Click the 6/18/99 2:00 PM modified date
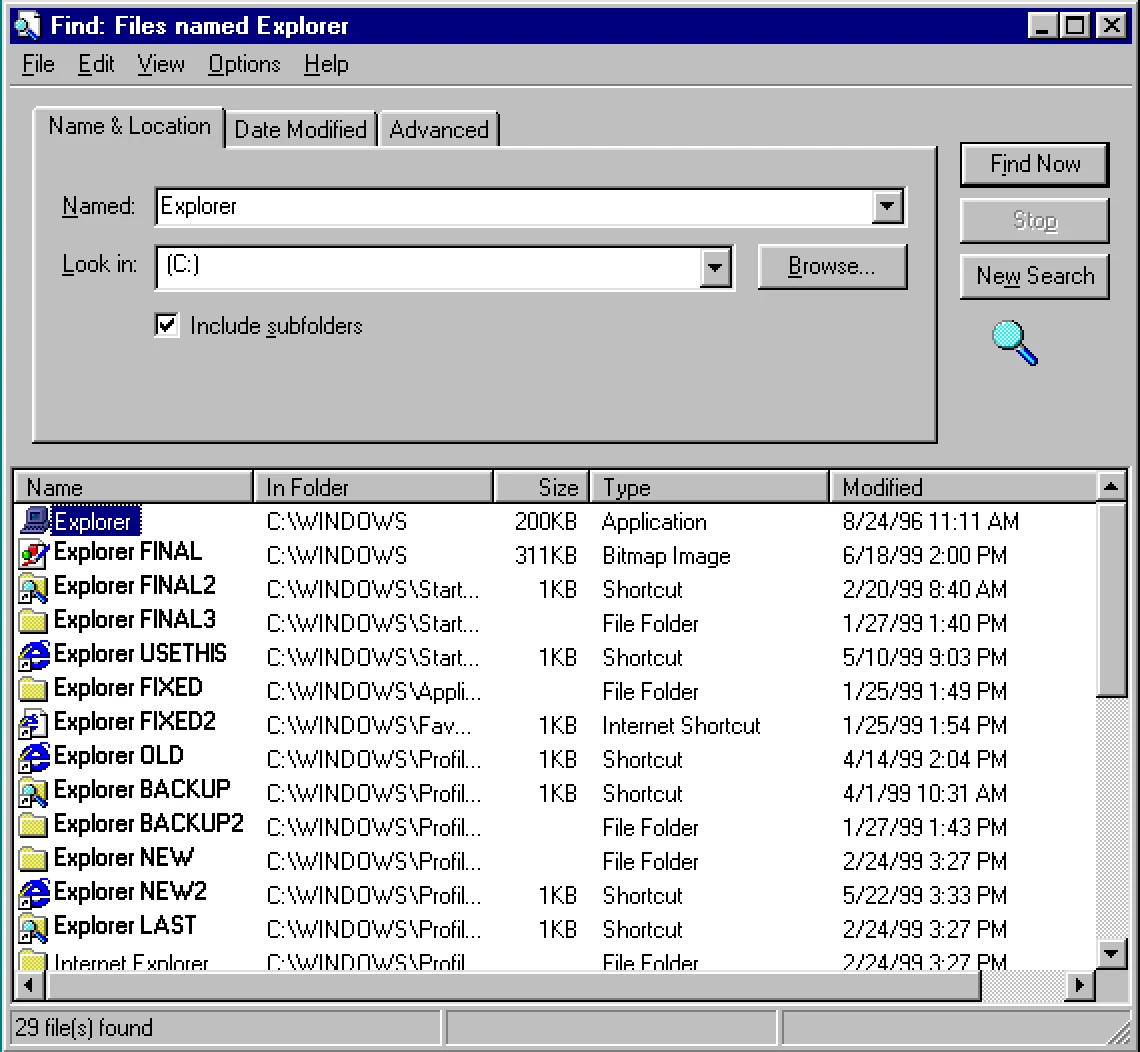 pos(924,555)
